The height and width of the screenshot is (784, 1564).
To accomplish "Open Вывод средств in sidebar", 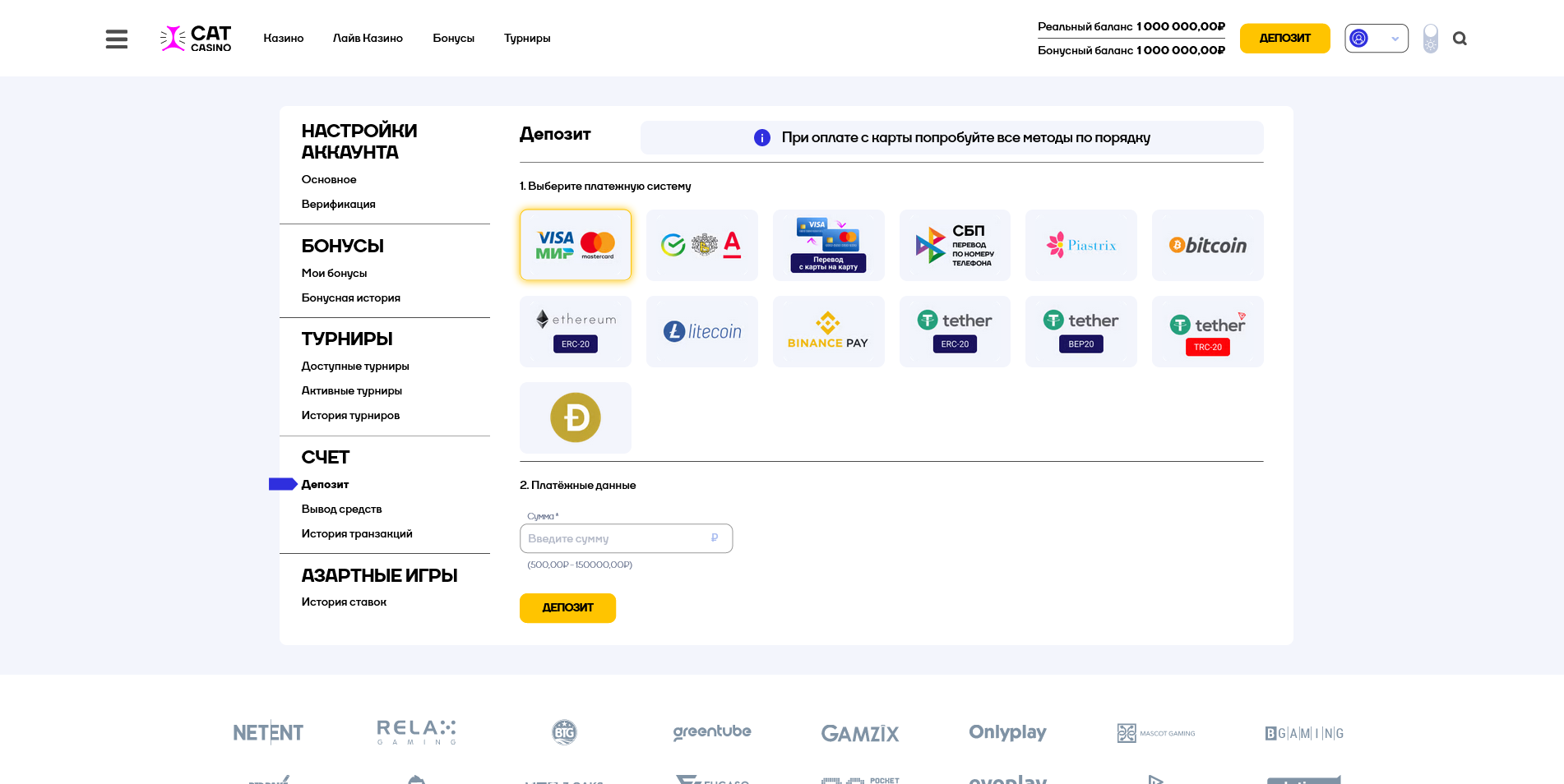I will (x=341, y=510).
